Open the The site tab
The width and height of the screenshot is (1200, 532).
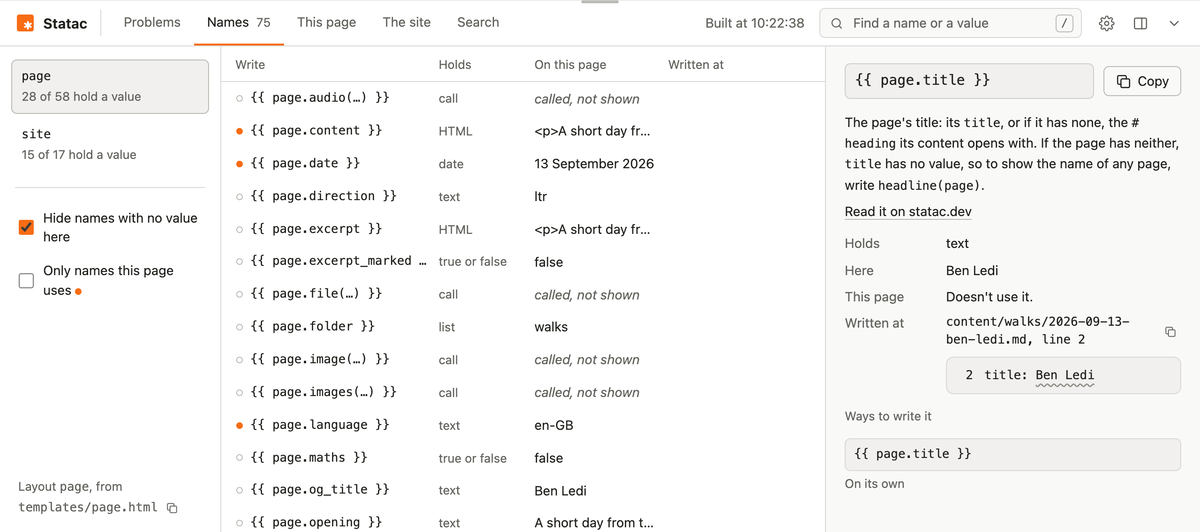click(407, 22)
